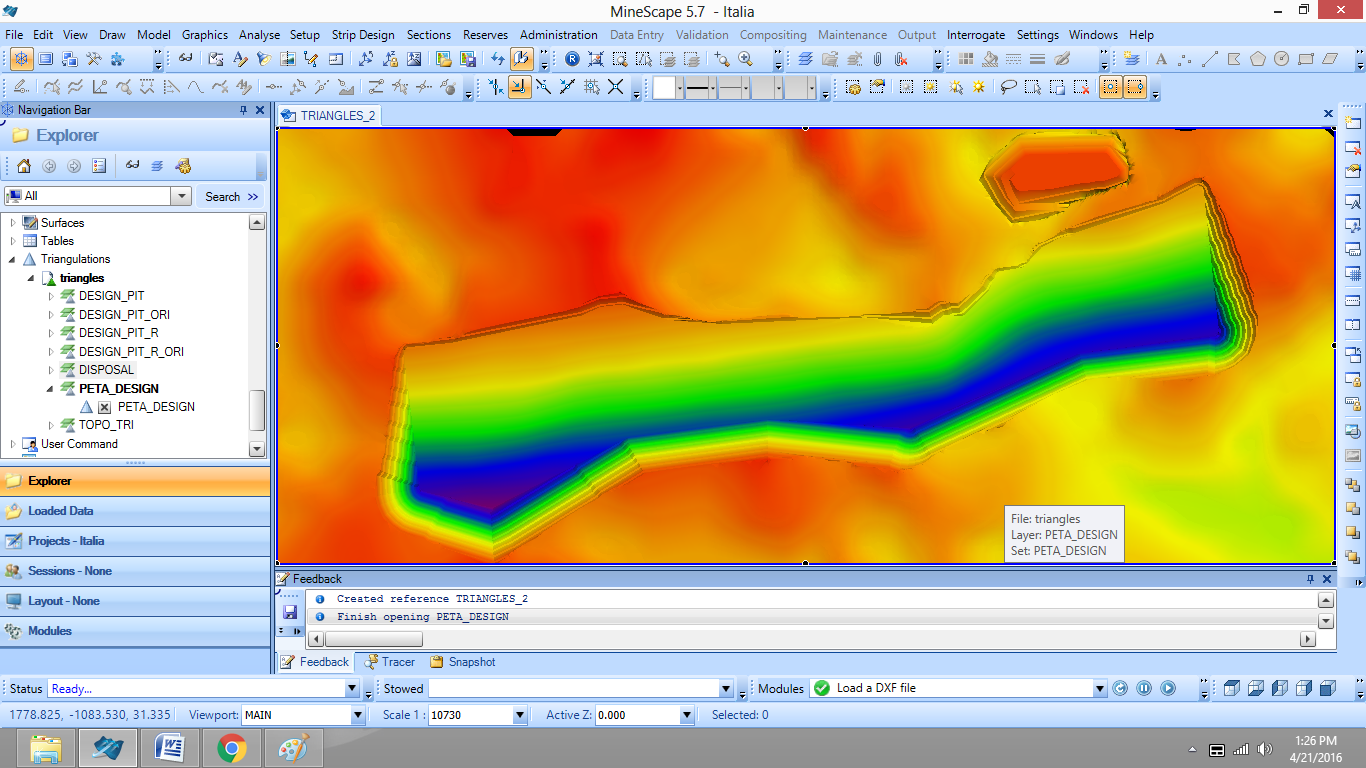1366x768 pixels.
Task: Click the Search button in Explorer
Action: tap(231, 197)
